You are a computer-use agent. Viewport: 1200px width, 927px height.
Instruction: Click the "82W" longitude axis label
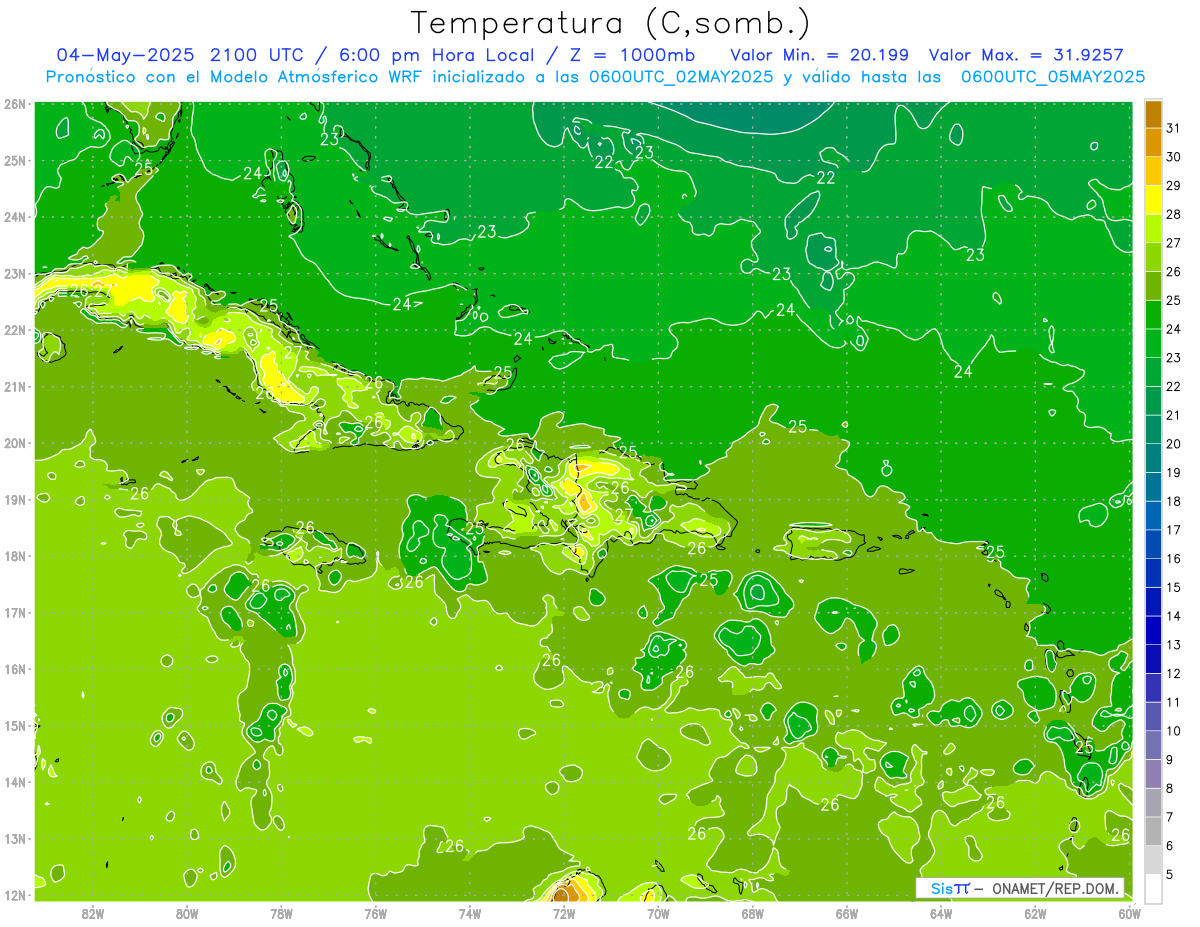(93, 913)
